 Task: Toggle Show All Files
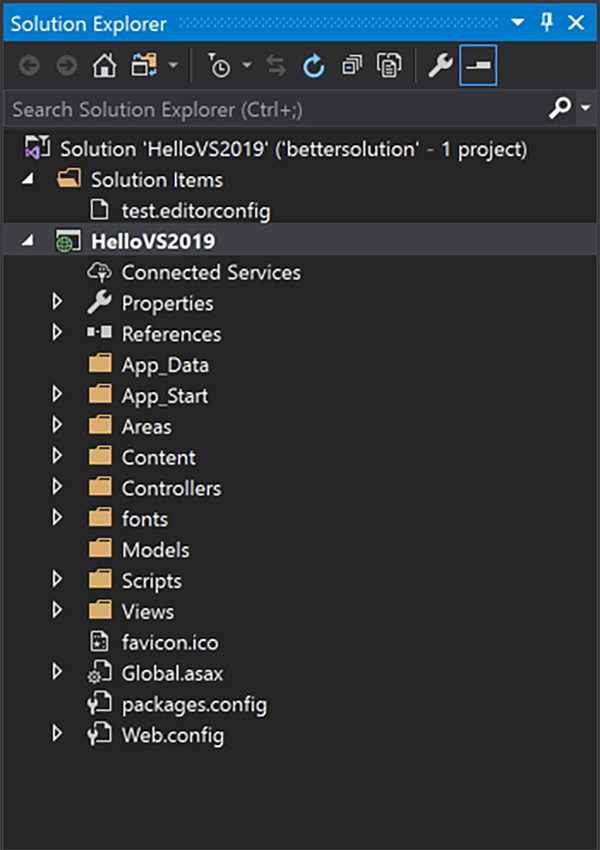coord(388,66)
